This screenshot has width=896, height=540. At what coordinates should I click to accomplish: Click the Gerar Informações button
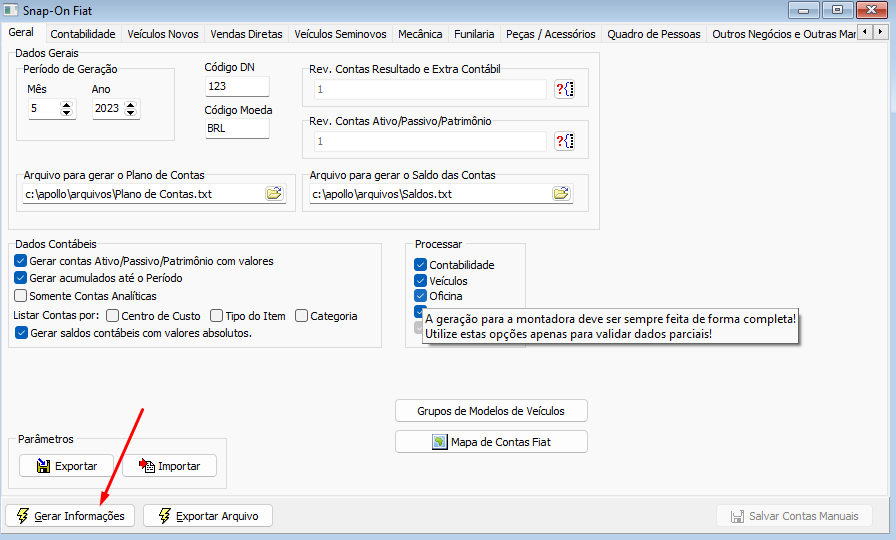coord(70,516)
